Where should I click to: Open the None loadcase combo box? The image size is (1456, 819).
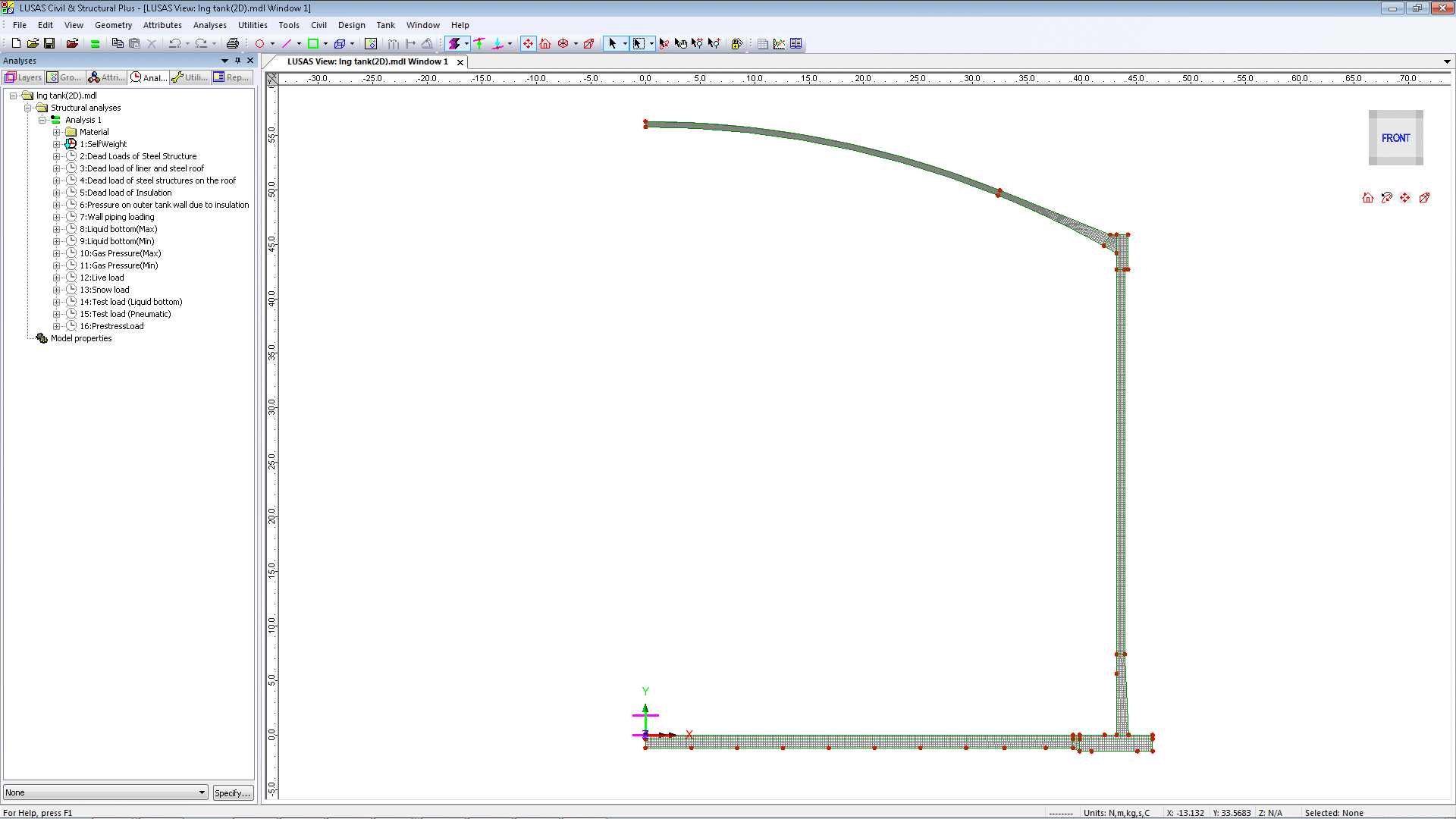click(105, 792)
